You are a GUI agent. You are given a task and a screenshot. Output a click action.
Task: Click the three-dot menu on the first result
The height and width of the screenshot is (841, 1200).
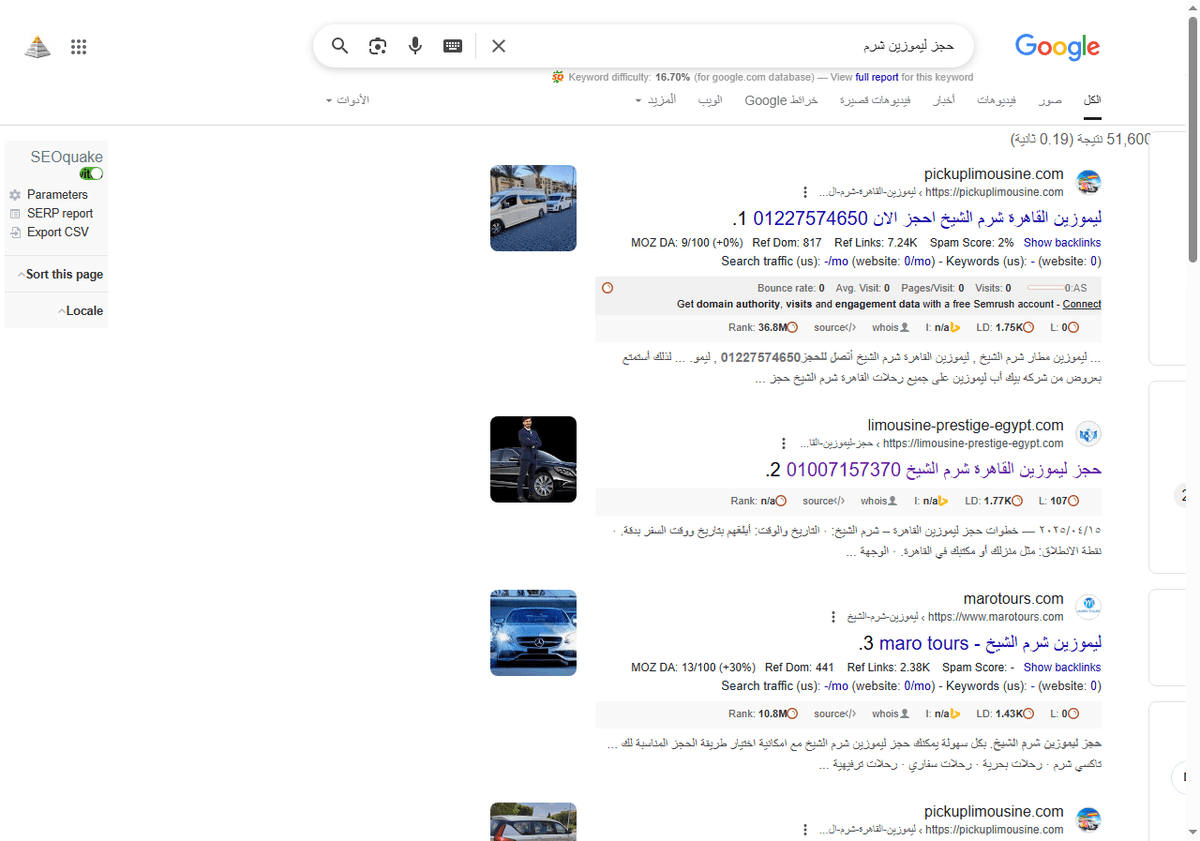805,192
